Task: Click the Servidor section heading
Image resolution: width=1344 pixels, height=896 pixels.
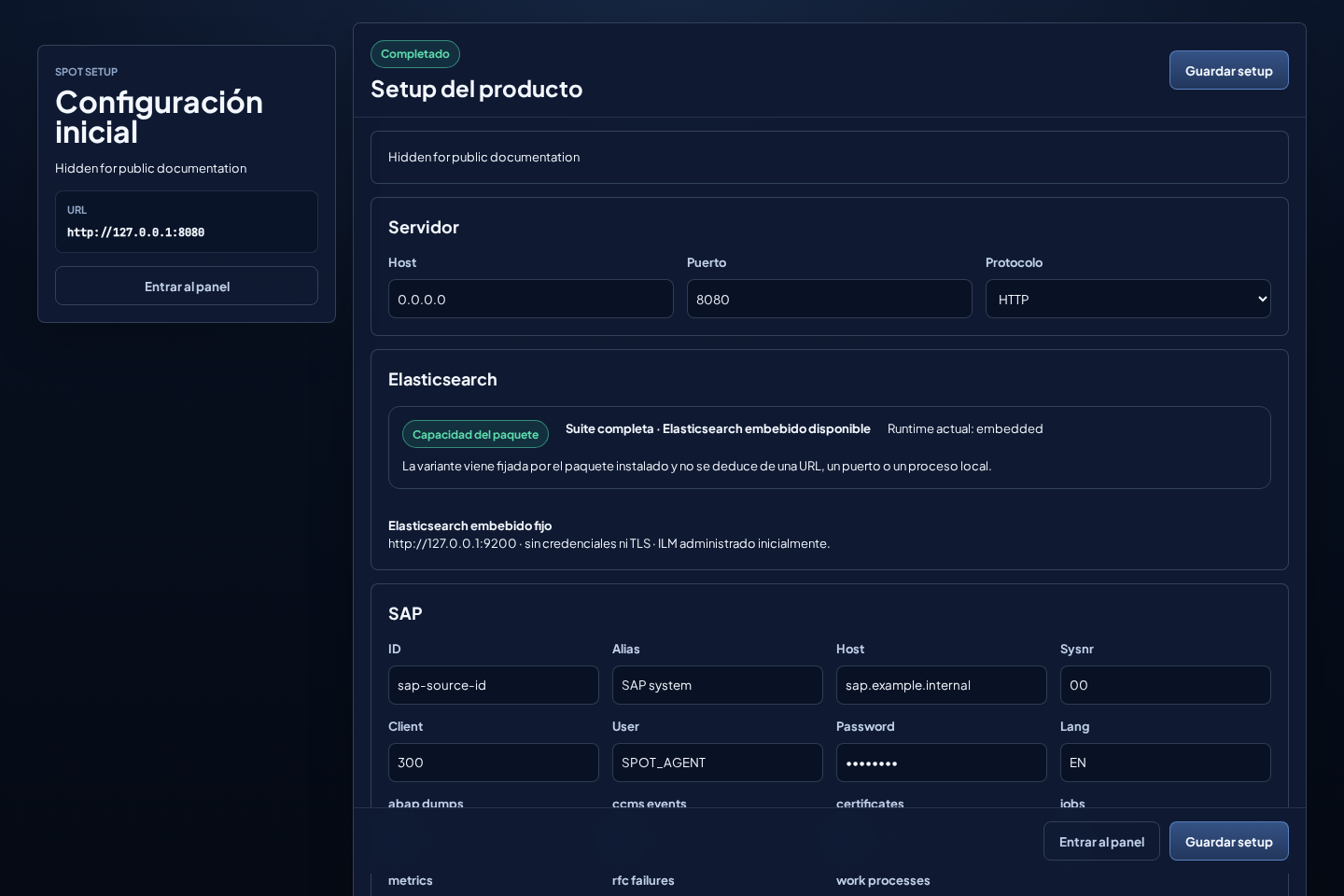Action: (x=424, y=227)
